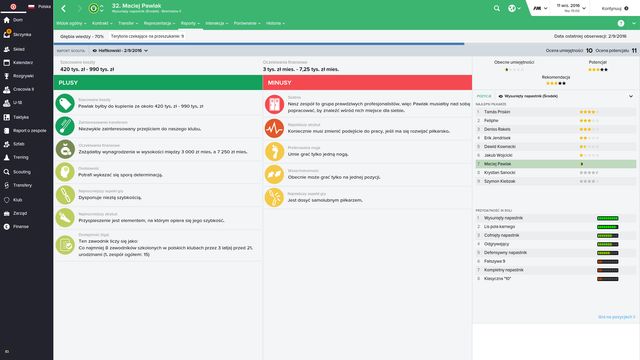The width and height of the screenshot is (640, 360).
Task: Open the Transfer menu
Action: click(x=128, y=23)
